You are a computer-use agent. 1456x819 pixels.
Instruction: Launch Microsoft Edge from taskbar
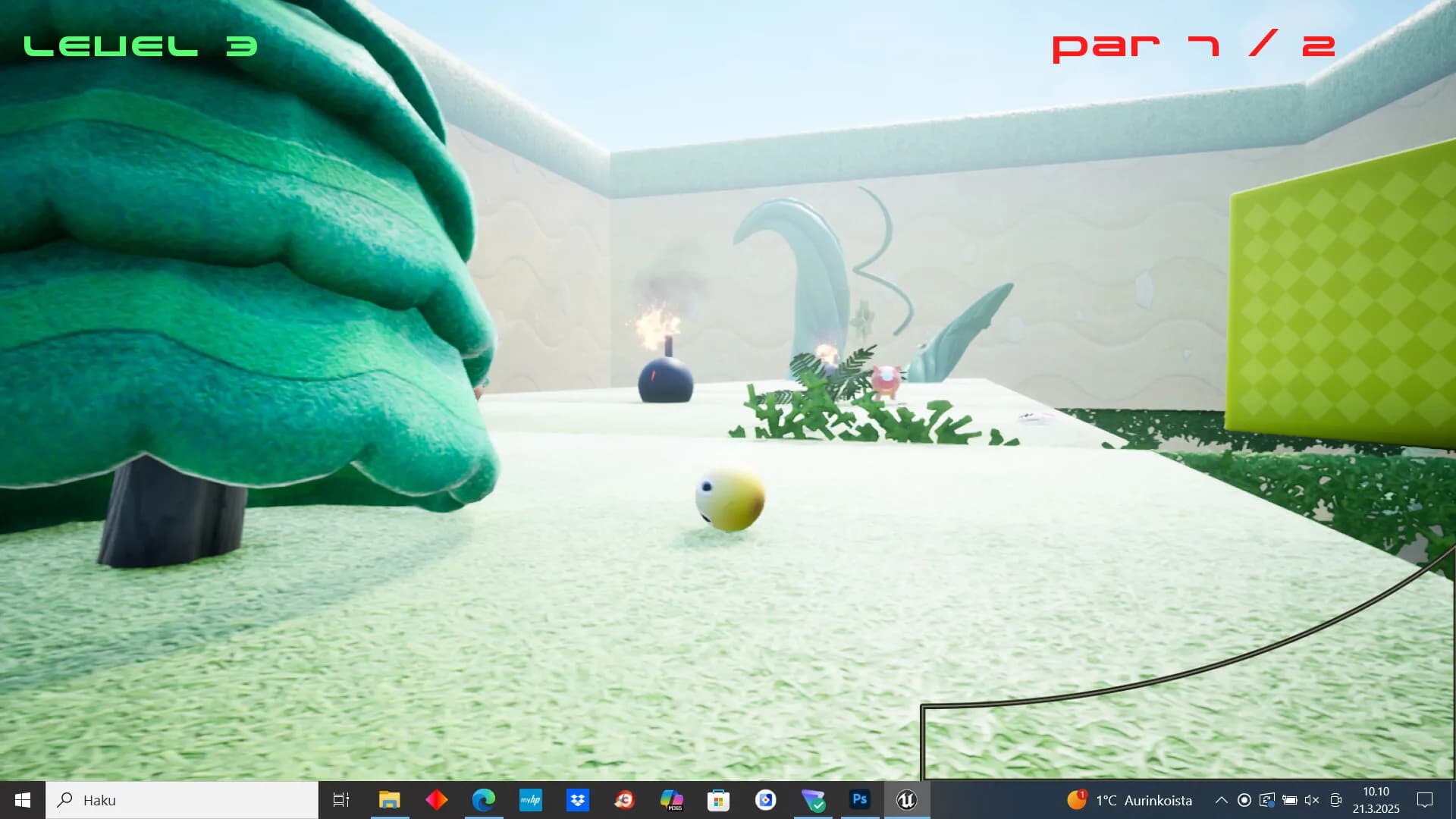coord(484,800)
